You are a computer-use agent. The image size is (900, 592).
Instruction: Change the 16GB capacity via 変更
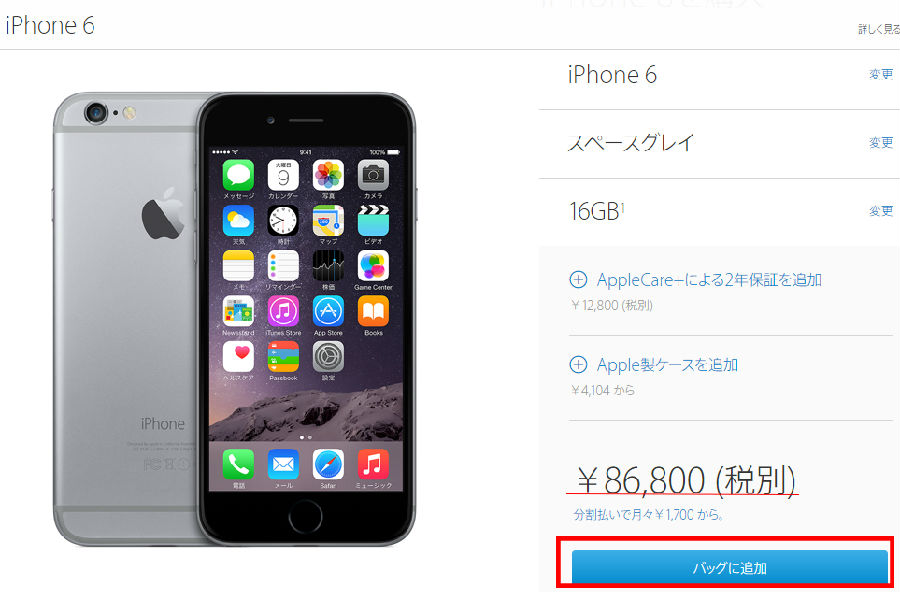881,211
